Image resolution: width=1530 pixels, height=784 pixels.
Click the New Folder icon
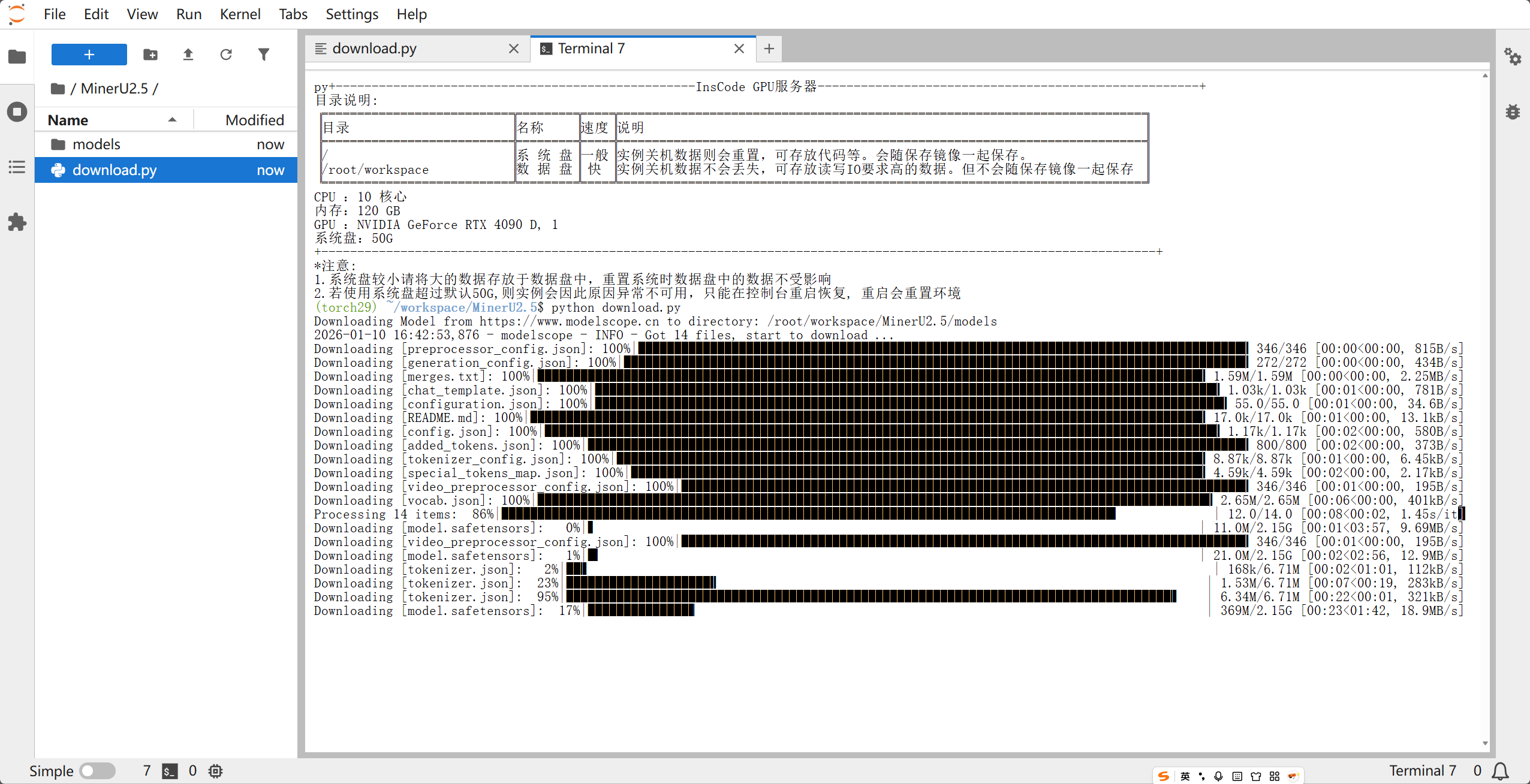[x=150, y=55]
